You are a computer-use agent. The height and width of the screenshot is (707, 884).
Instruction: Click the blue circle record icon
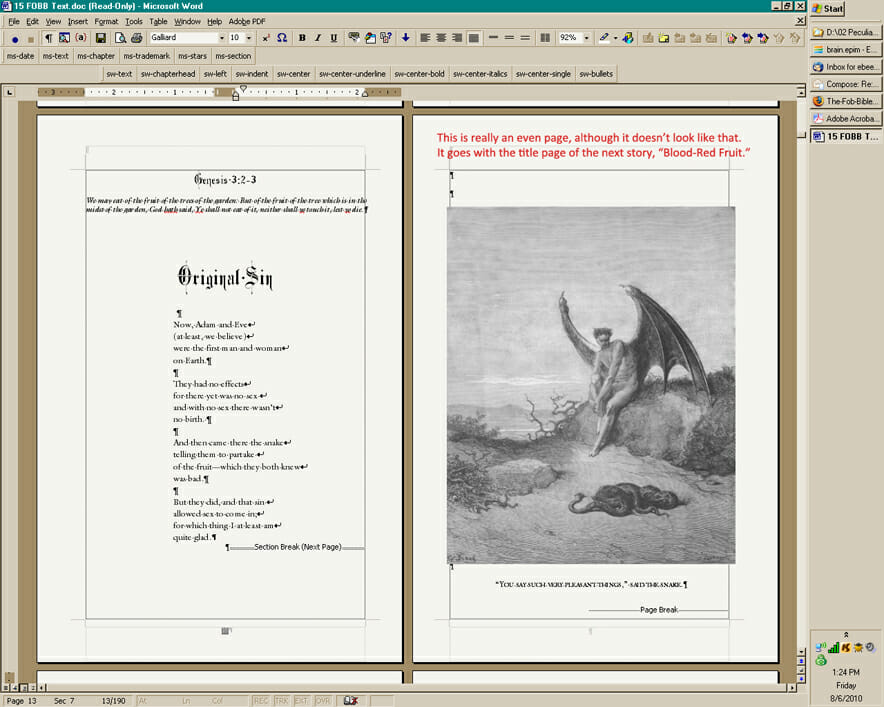point(15,39)
